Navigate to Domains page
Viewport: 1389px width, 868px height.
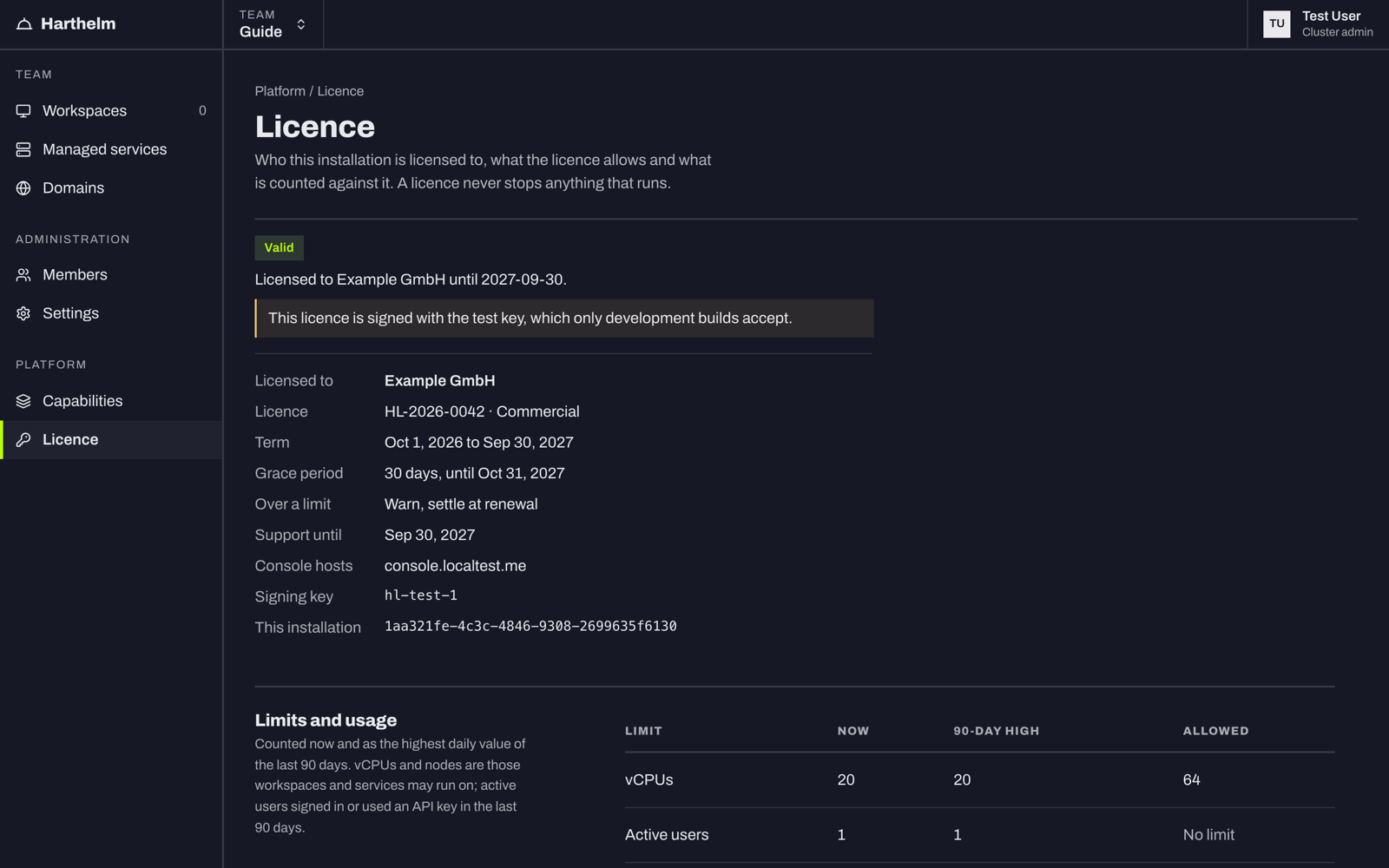[111, 188]
